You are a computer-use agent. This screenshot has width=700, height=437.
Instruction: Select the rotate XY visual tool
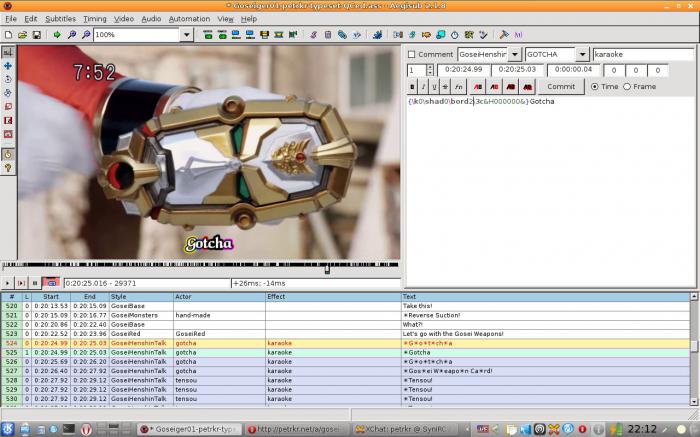point(8,93)
